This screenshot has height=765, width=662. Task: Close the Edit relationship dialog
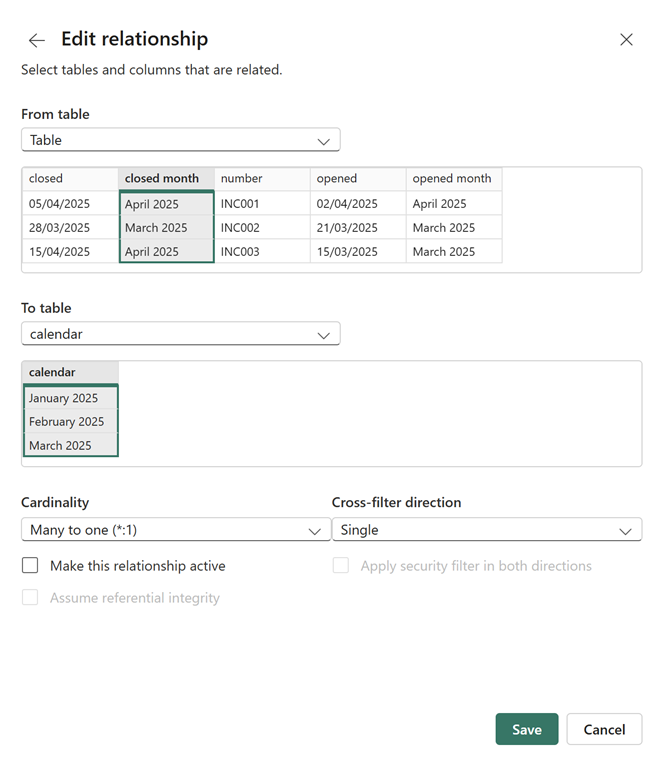coord(626,40)
